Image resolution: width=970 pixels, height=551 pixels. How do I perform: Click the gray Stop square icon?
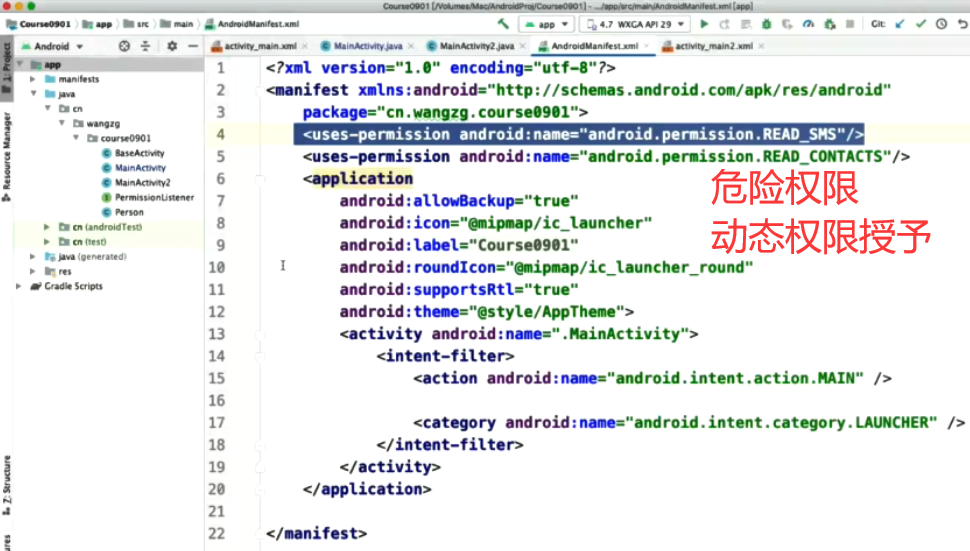pos(850,24)
